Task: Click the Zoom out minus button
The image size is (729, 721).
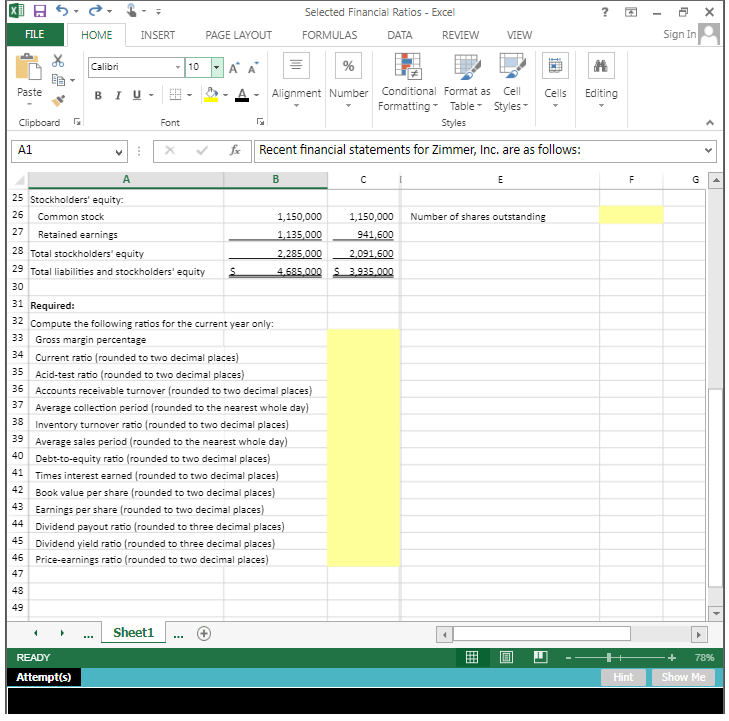Action: point(568,657)
